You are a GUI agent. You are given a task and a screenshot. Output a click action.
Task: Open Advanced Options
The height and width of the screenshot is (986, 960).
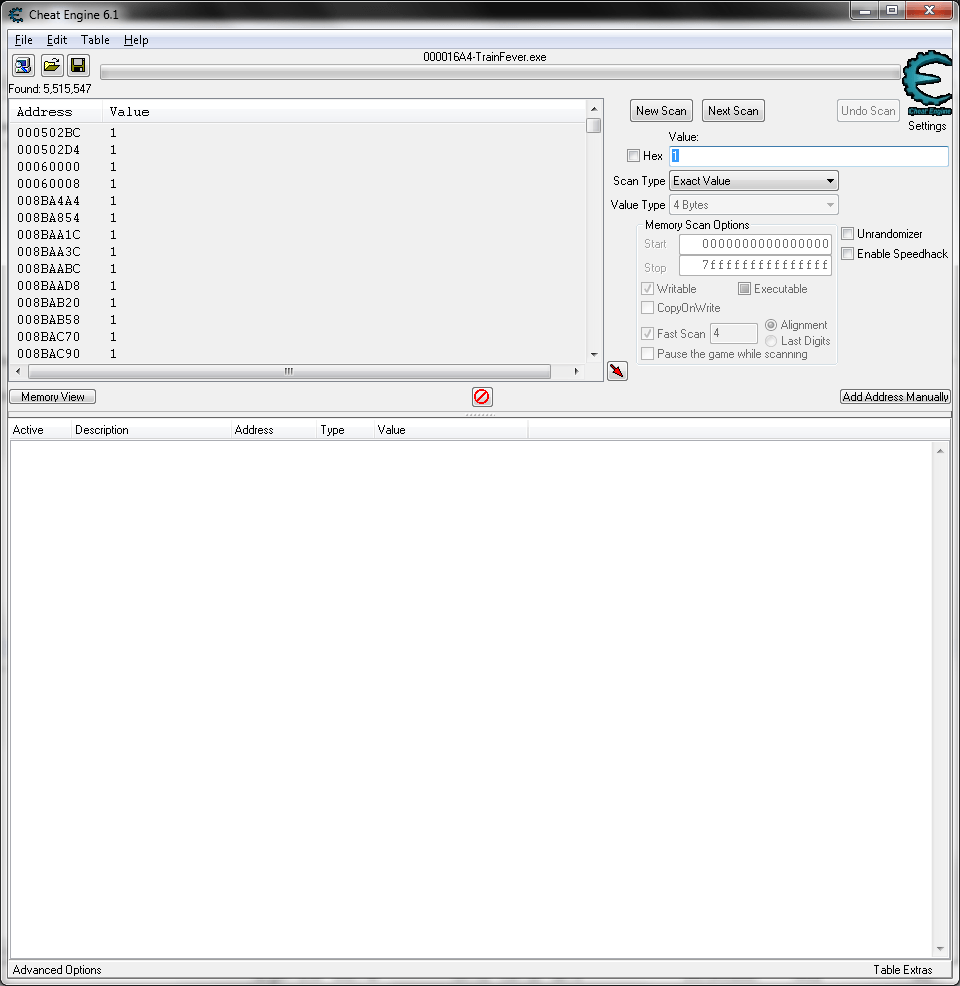pos(57,970)
